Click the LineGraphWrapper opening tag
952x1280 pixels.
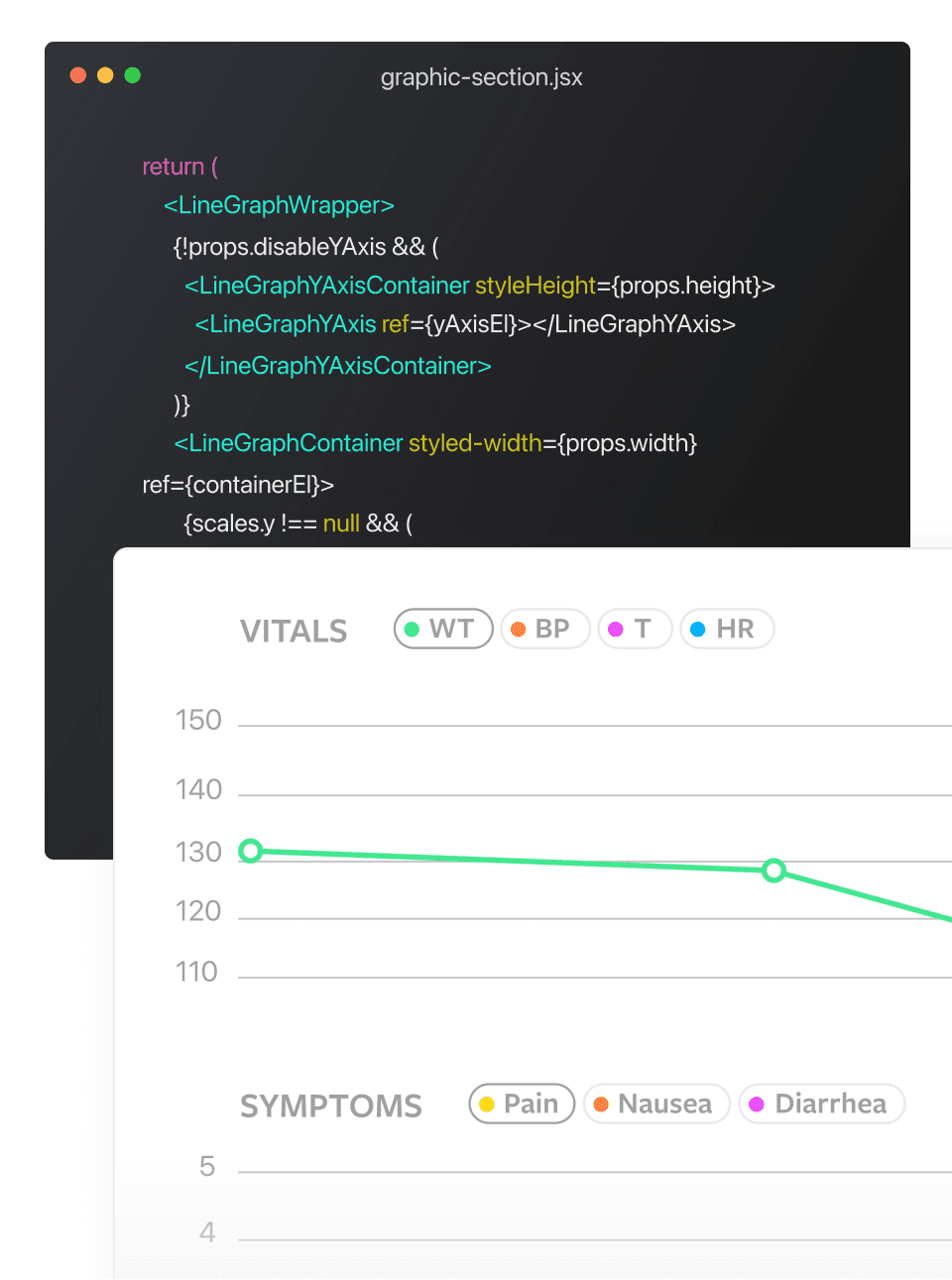pyautogui.click(x=279, y=205)
